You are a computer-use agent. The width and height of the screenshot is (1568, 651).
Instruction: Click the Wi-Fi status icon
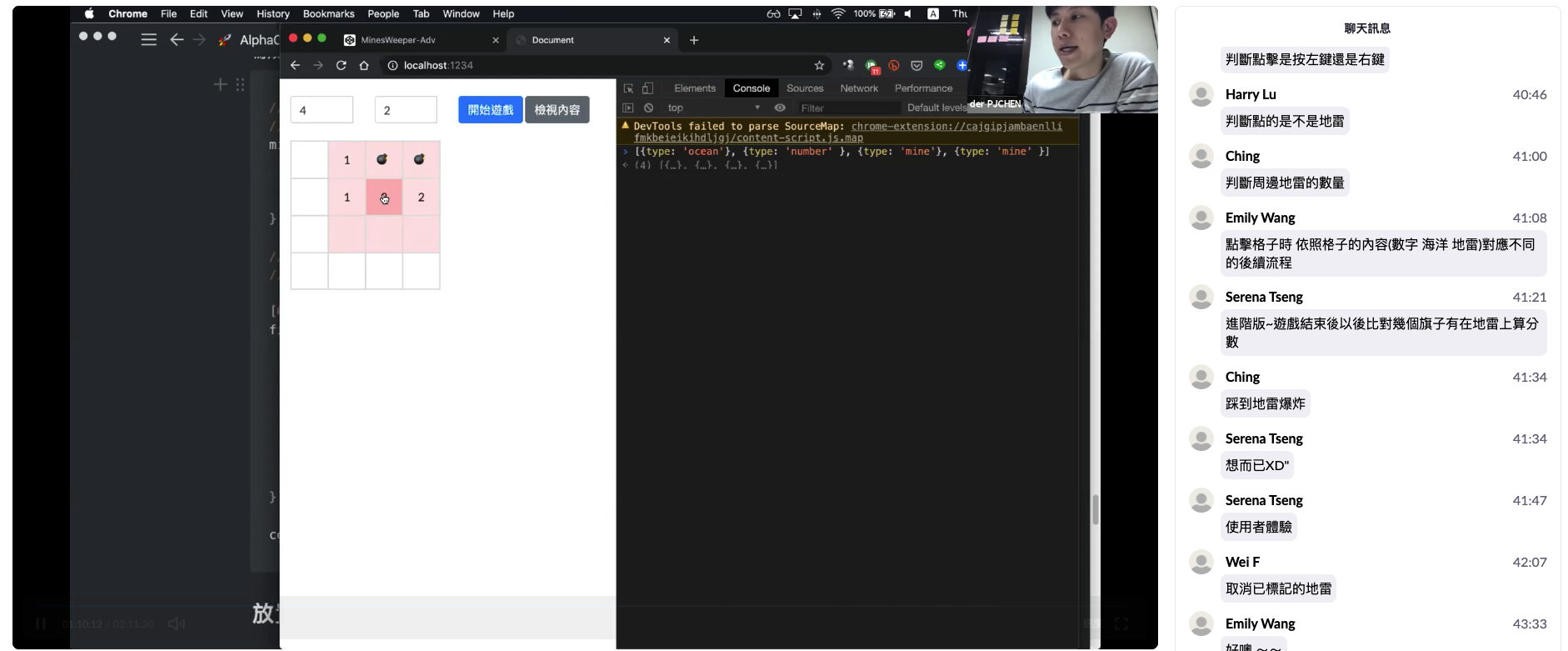[x=838, y=14]
